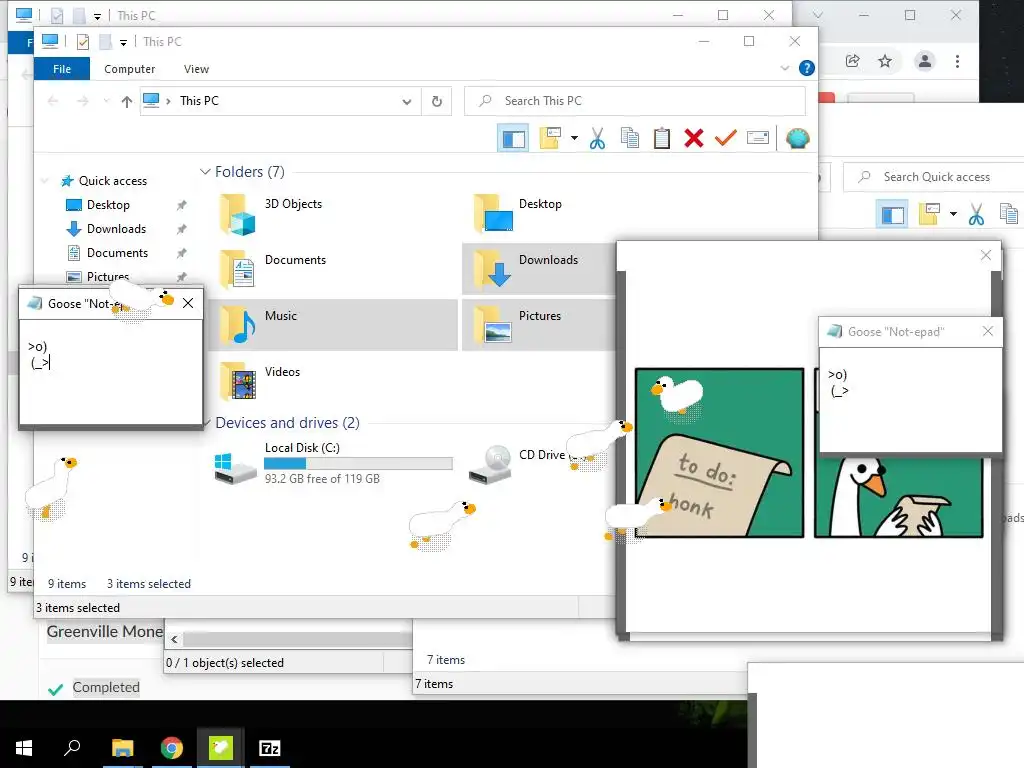Toggle the preview pane in the Quick access window
Screen dimensions: 1024x768
[x=893, y=214]
